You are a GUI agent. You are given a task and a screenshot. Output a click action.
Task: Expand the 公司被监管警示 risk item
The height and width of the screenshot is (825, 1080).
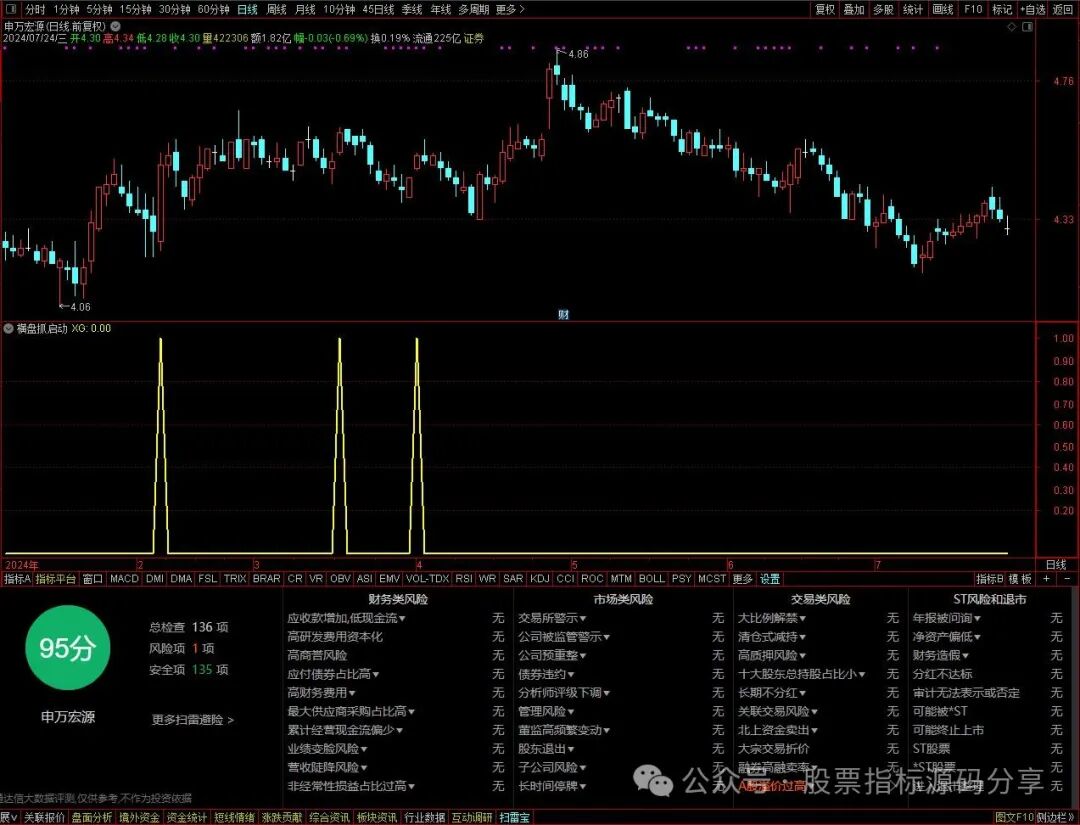[564, 637]
